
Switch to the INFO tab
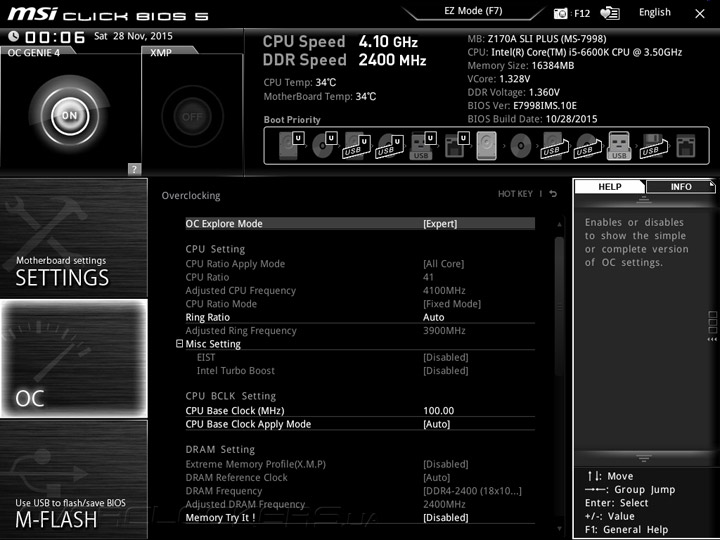[x=681, y=186]
